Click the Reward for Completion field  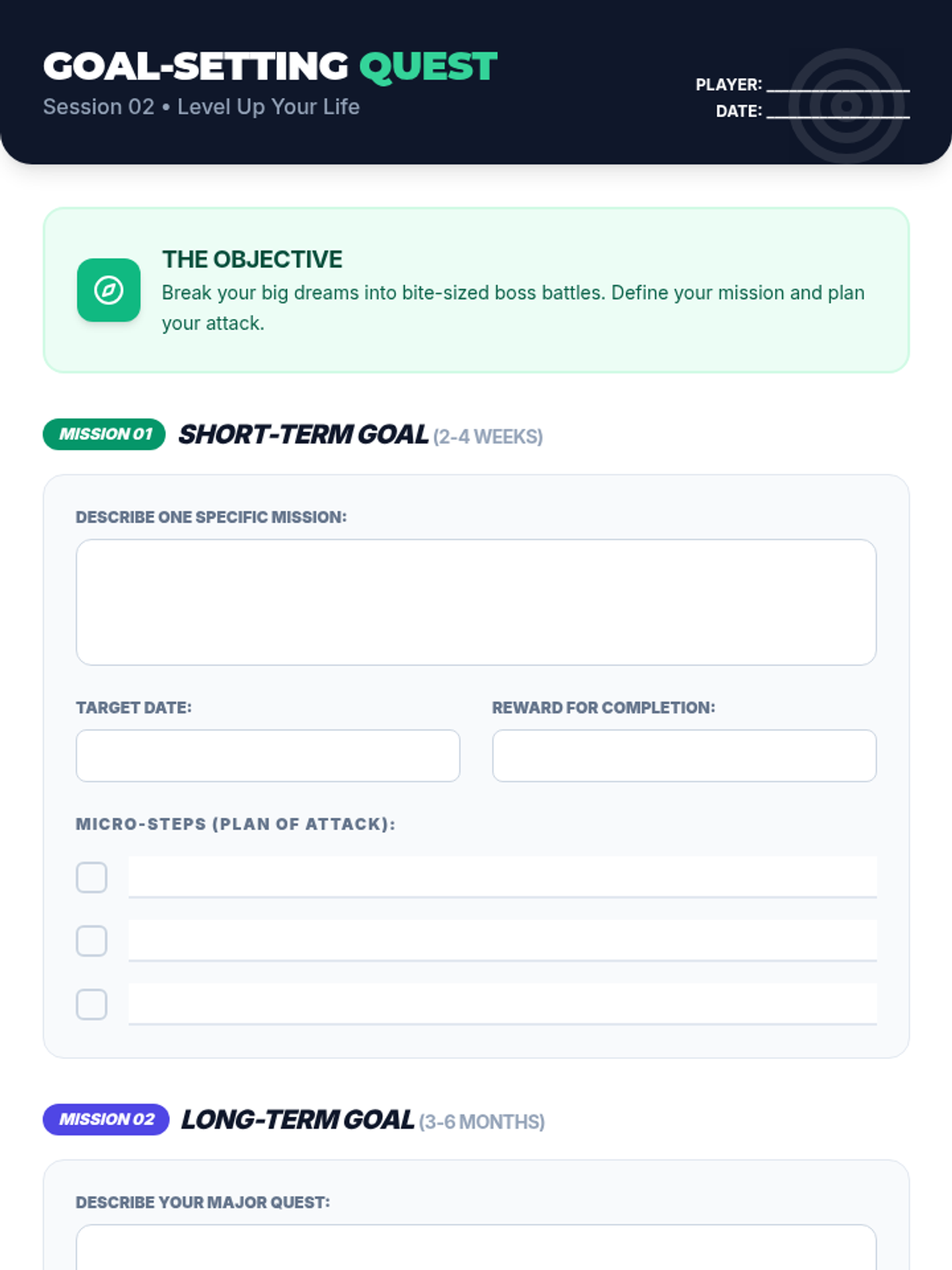coord(684,756)
